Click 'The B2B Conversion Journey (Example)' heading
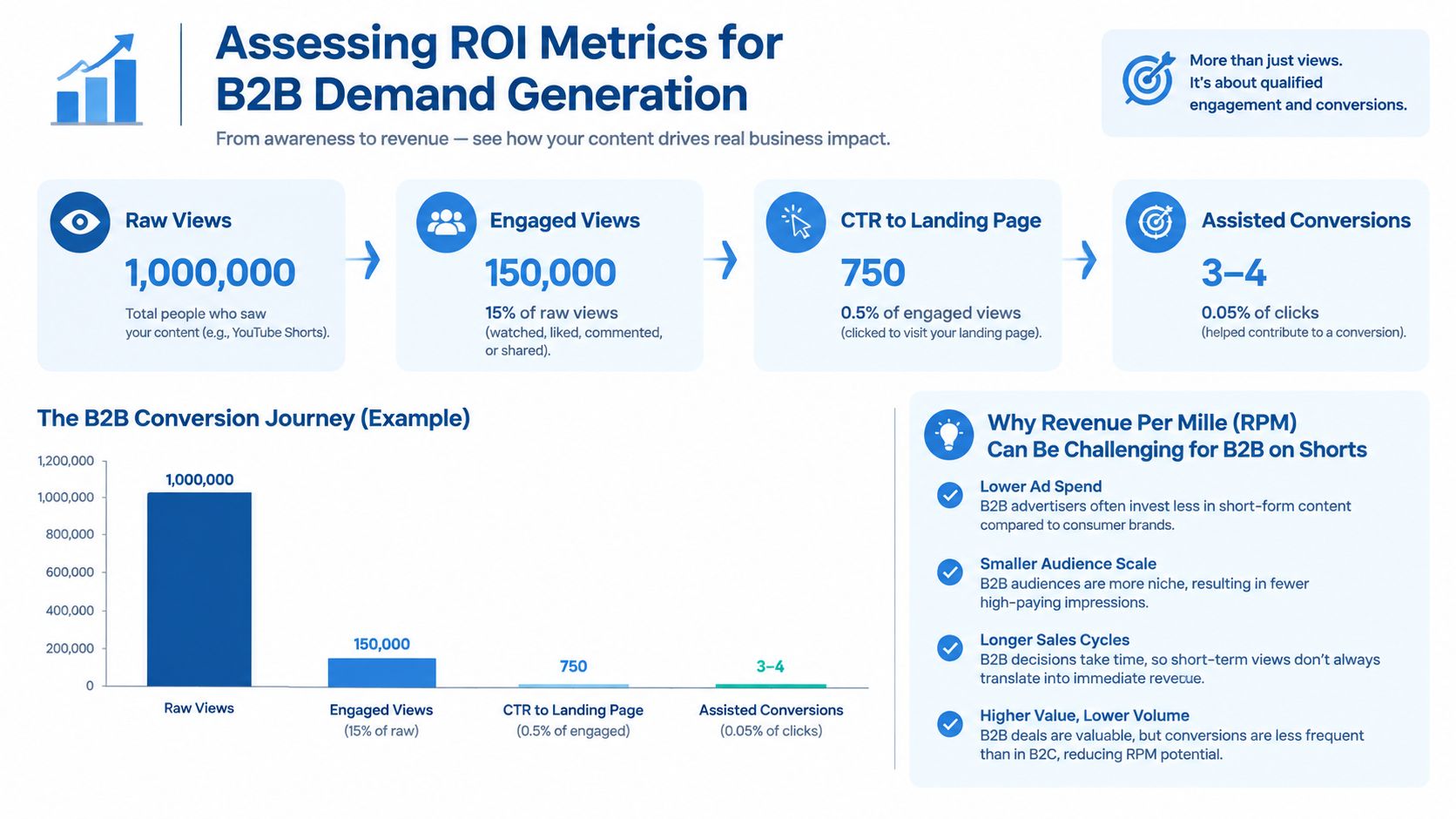Screen dimensions: 1456x819 pos(253,418)
